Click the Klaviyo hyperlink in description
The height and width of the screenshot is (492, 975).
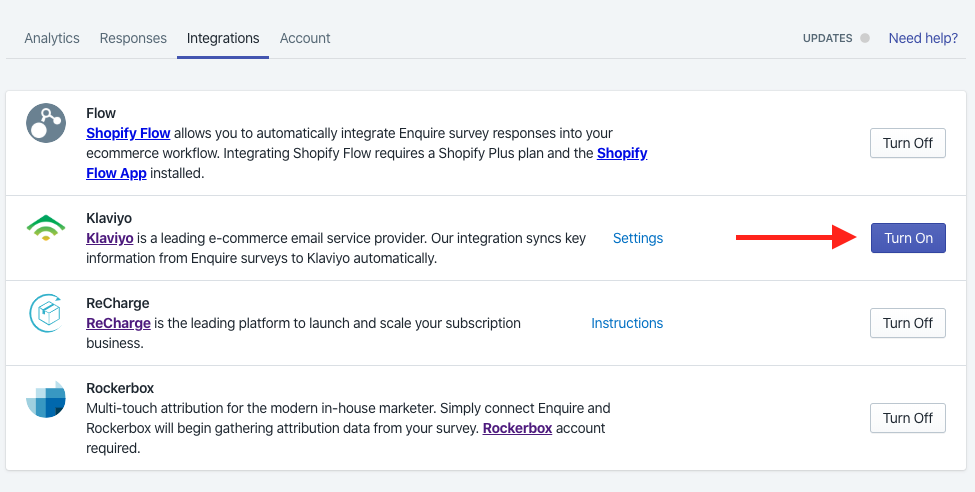109,238
